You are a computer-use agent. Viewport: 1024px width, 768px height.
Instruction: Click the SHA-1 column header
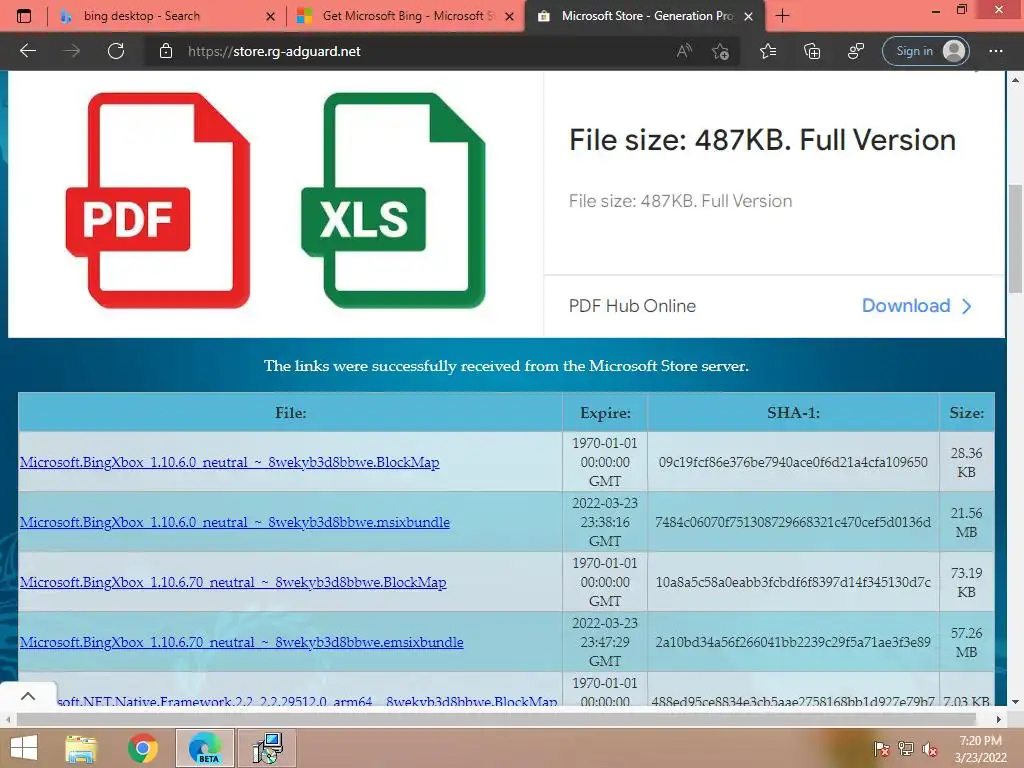point(793,412)
